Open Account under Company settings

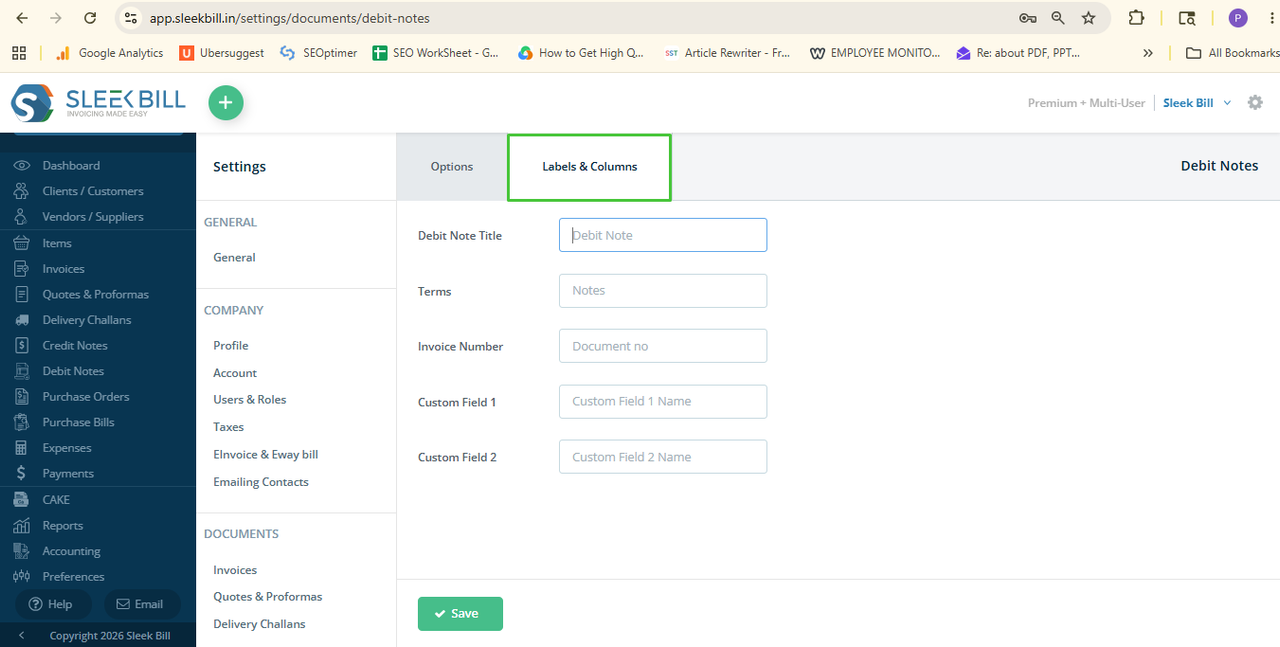click(x=235, y=373)
